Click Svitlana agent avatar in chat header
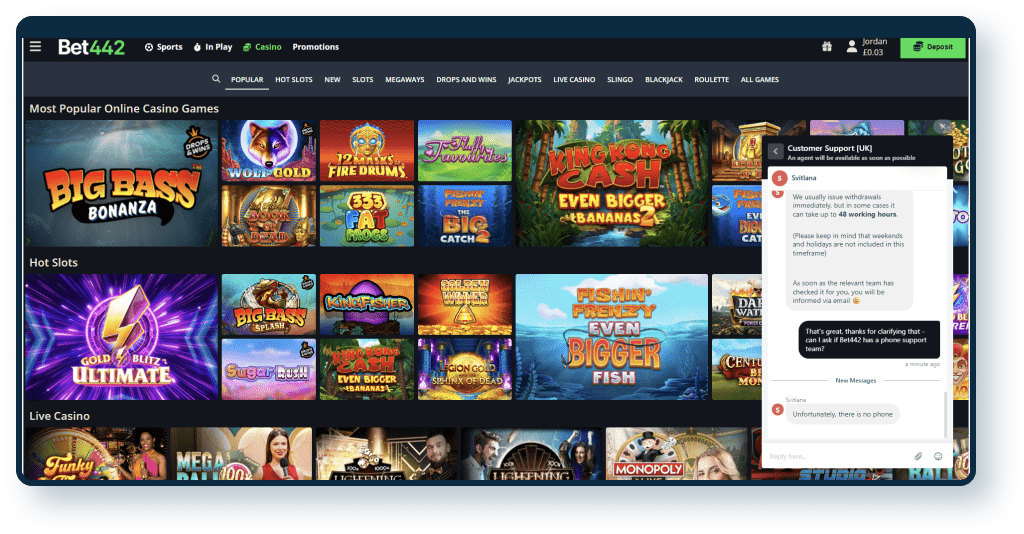 pyautogui.click(x=779, y=178)
